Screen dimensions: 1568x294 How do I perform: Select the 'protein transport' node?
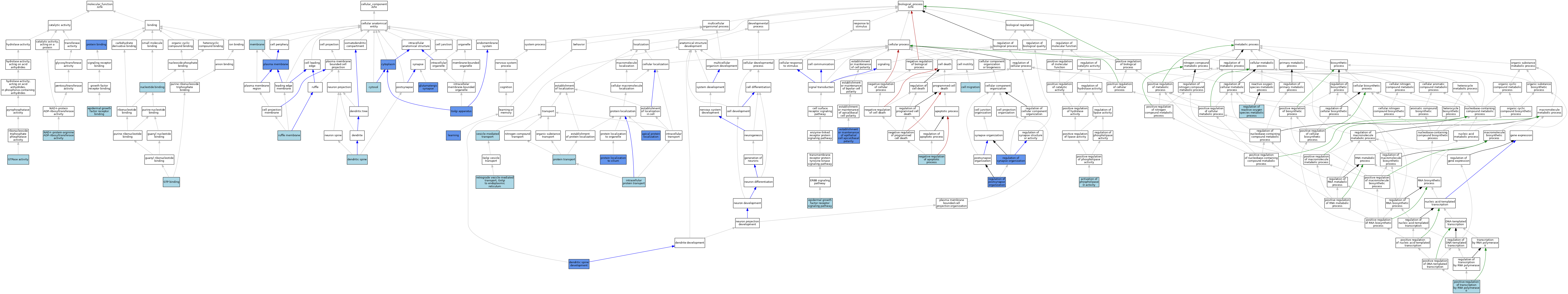564,159
